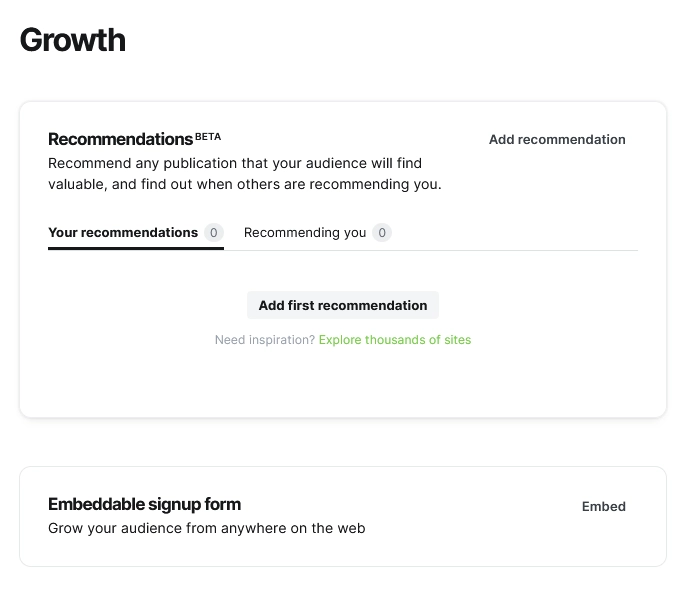The width and height of the screenshot is (692, 593).
Task: Click the Embeddable signup form title
Action: (x=144, y=504)
